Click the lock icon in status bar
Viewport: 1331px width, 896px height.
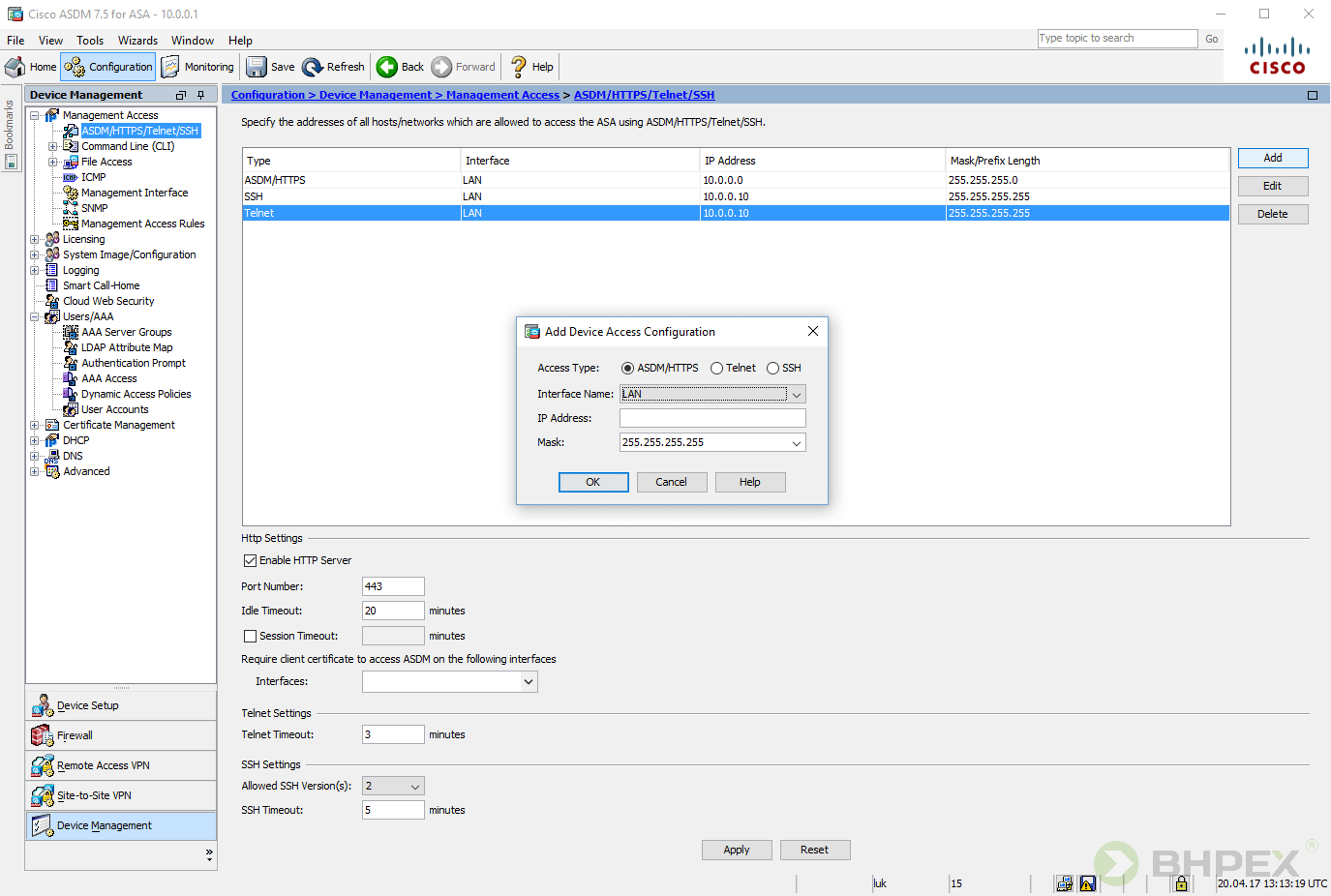1181,882
